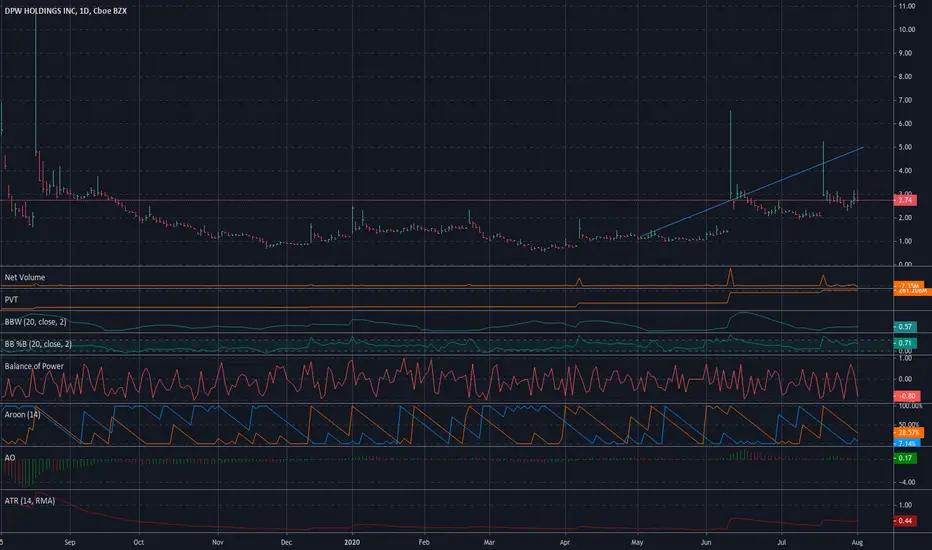
Task: Click the Sep label on time axis
Action: coord(70,542)
